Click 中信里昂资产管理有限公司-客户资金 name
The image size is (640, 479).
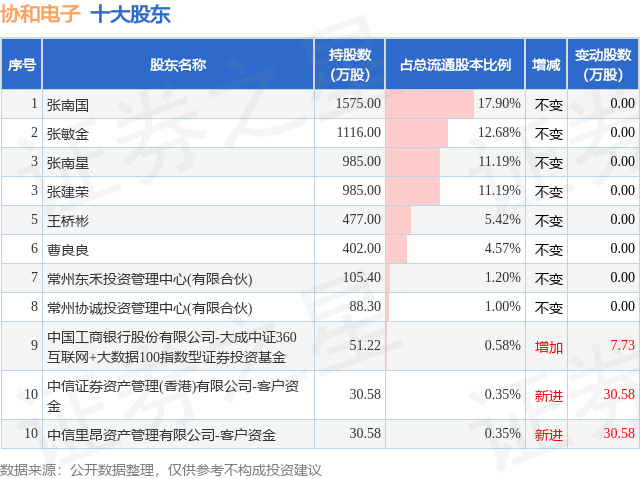click(161, 435)
